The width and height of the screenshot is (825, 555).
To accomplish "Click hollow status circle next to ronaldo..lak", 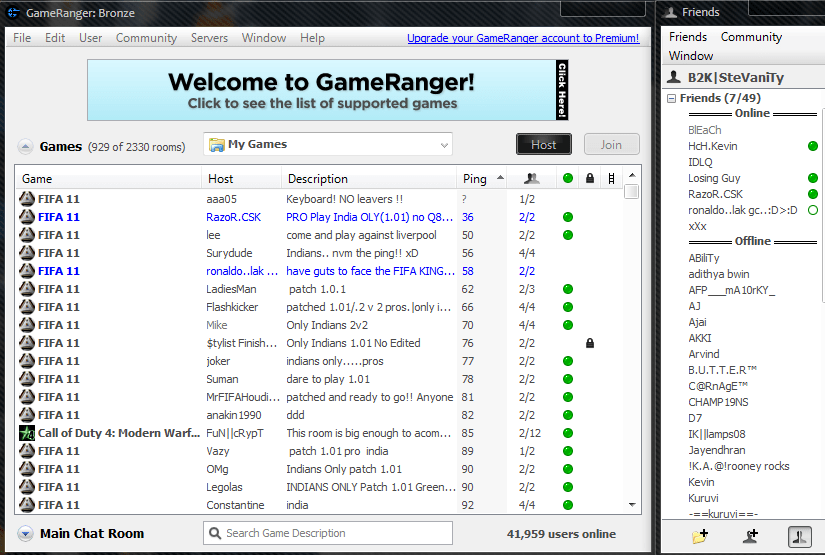I will click(x=813, y=210).
